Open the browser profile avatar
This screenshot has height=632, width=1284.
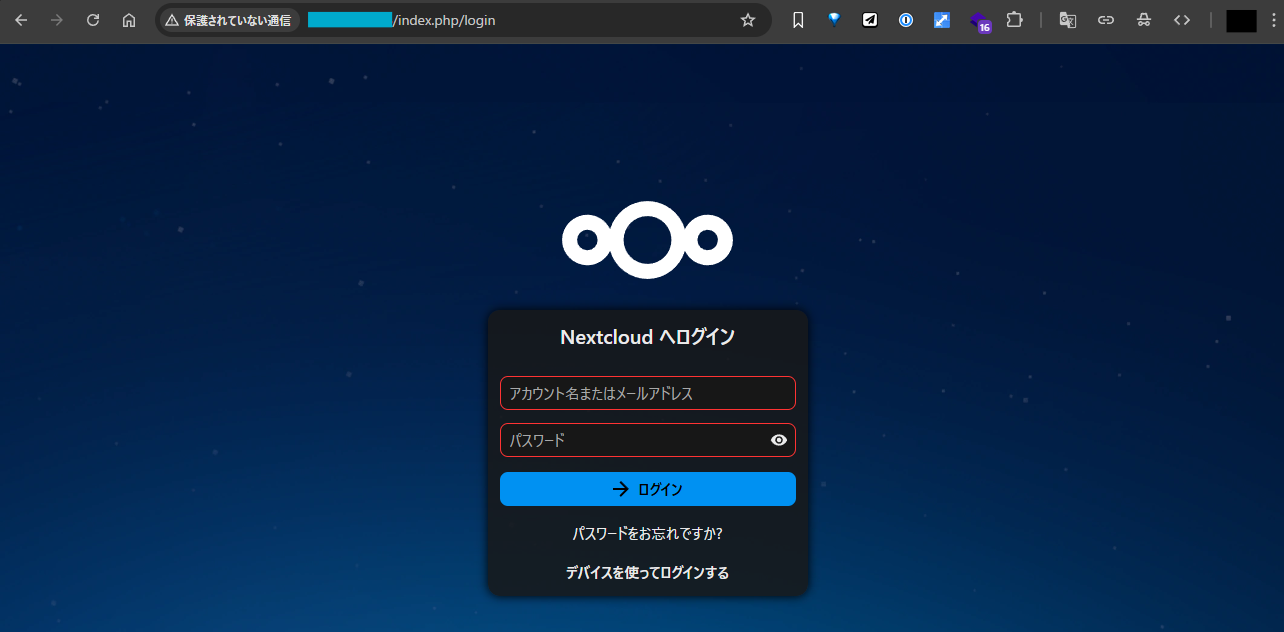click(x=1241, y=20)
